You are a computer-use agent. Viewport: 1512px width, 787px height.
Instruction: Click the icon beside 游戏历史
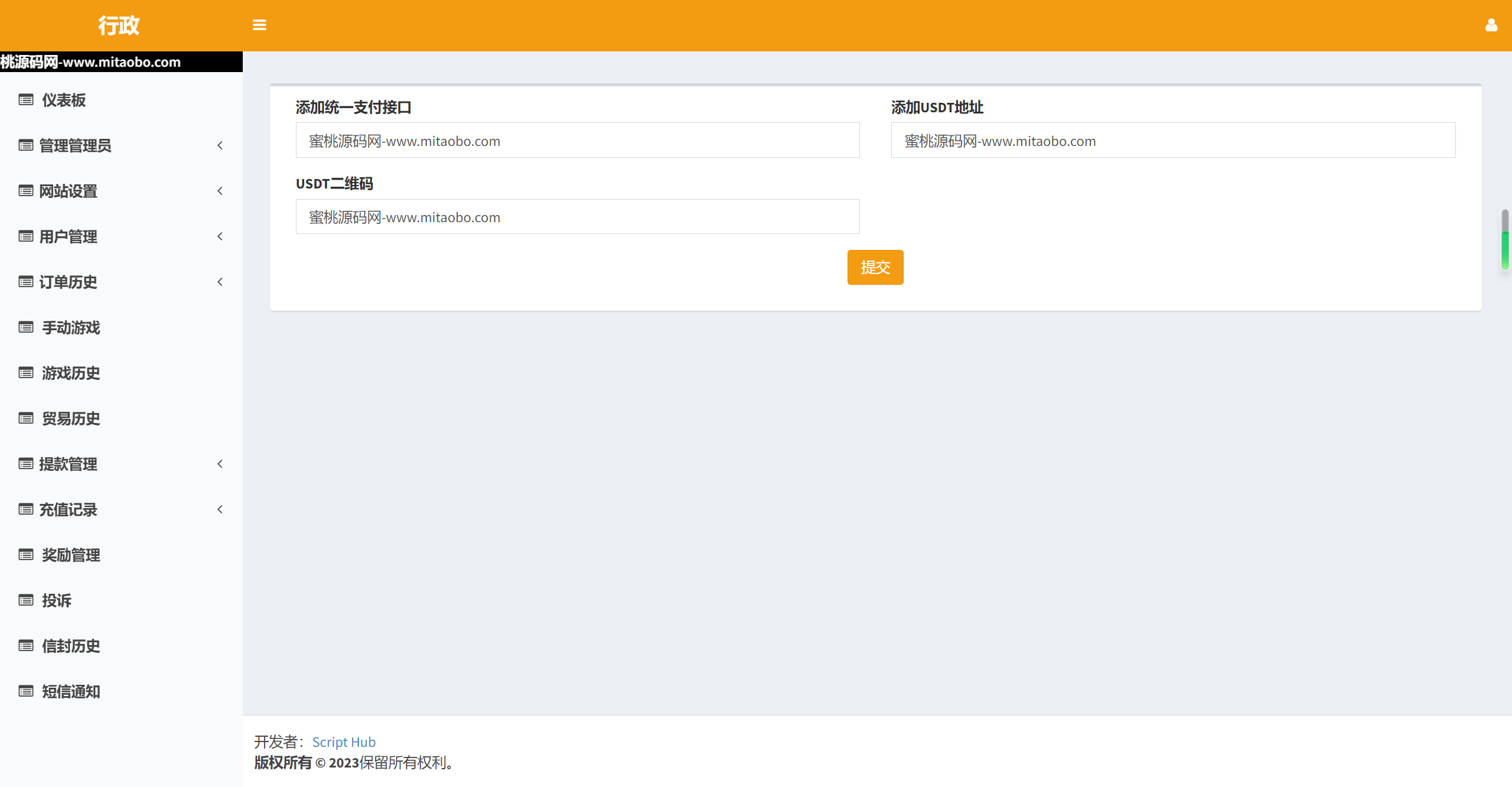26,373
